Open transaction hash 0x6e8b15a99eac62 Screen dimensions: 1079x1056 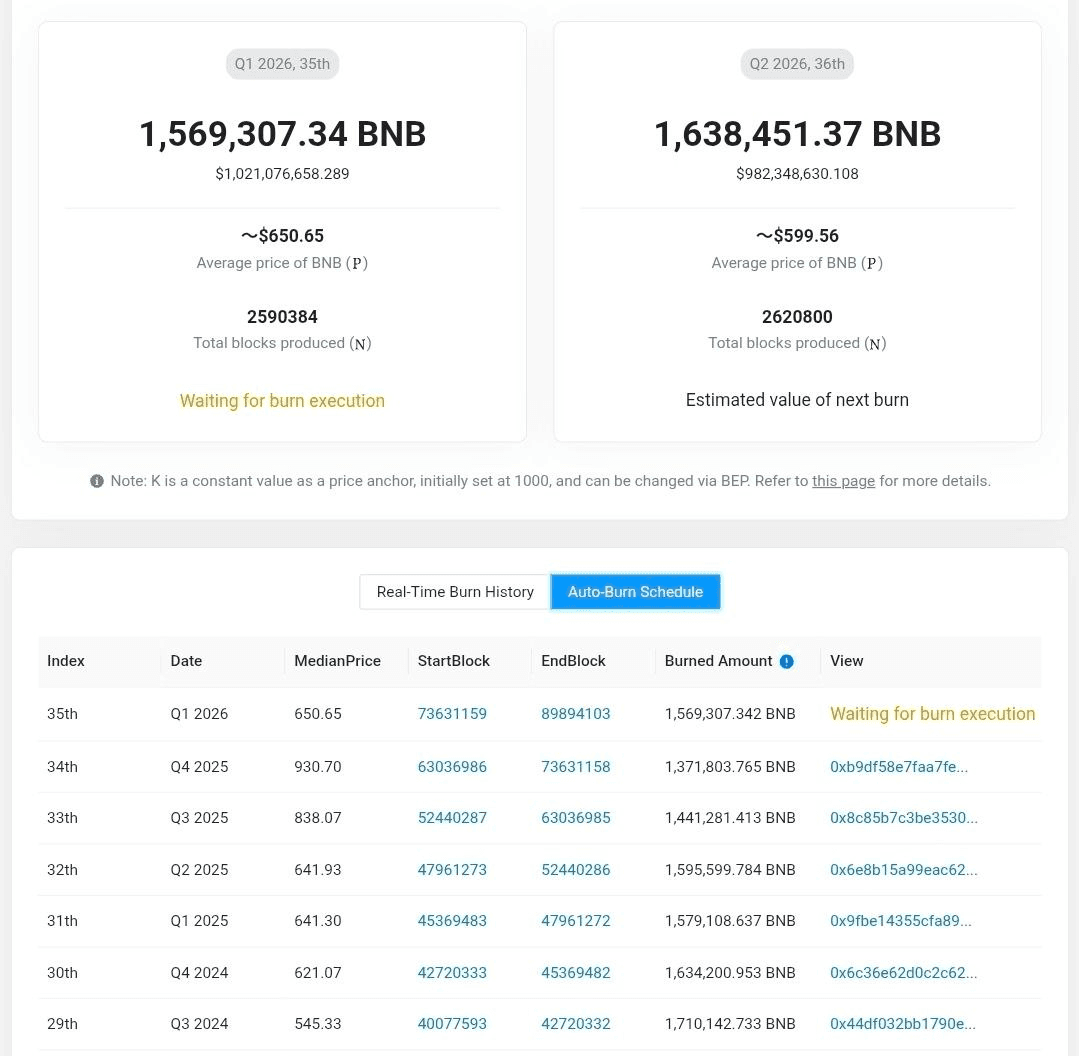point(903,870)
